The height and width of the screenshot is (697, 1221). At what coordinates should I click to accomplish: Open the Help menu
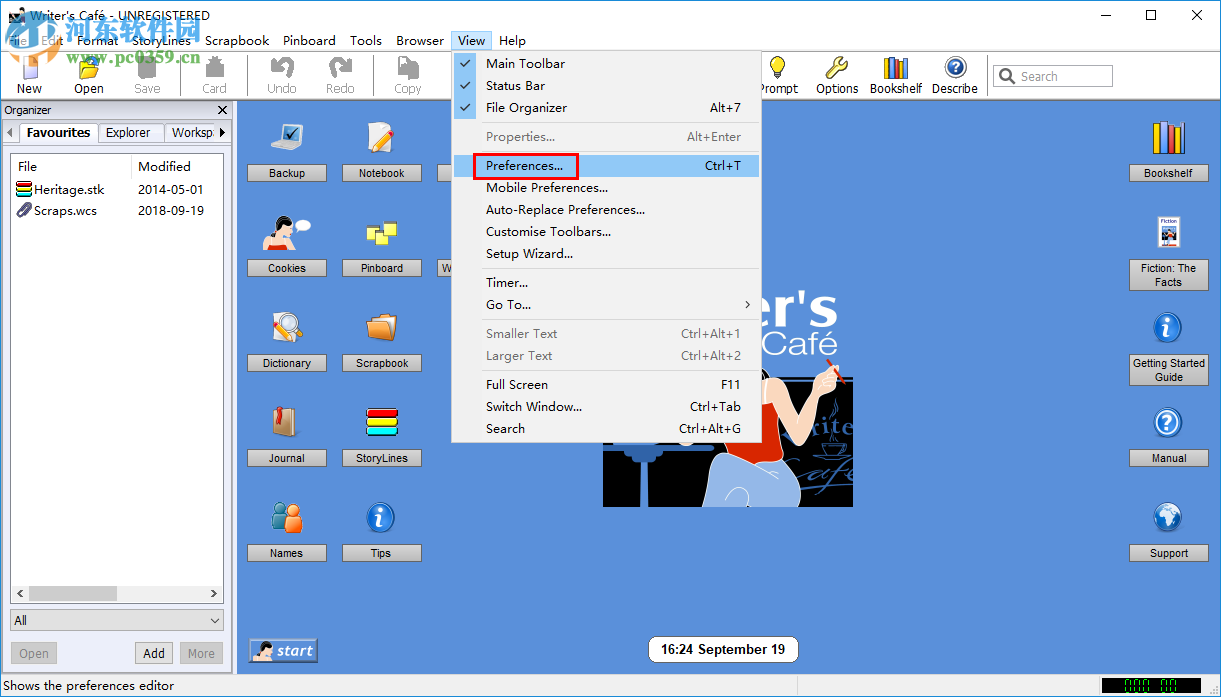[512, 41]
